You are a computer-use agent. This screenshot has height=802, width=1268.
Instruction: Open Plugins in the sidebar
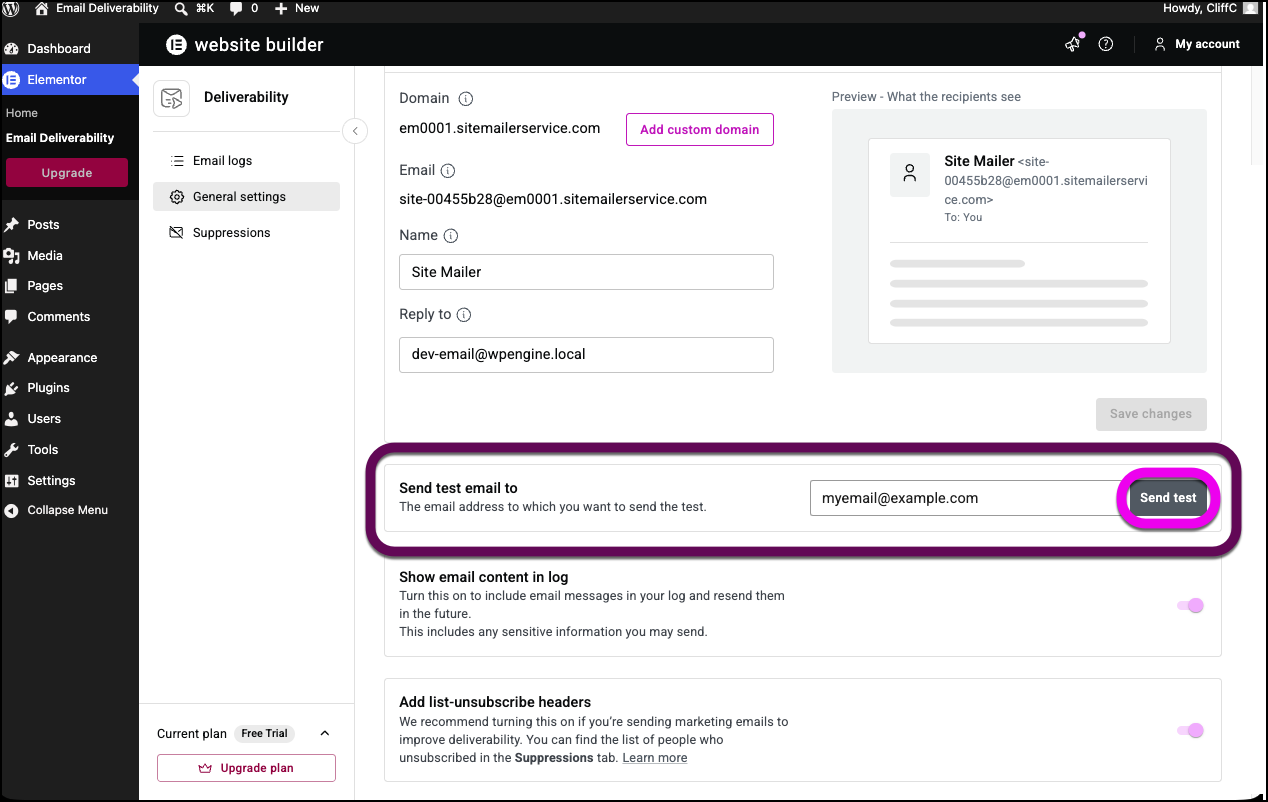[48, 388]
